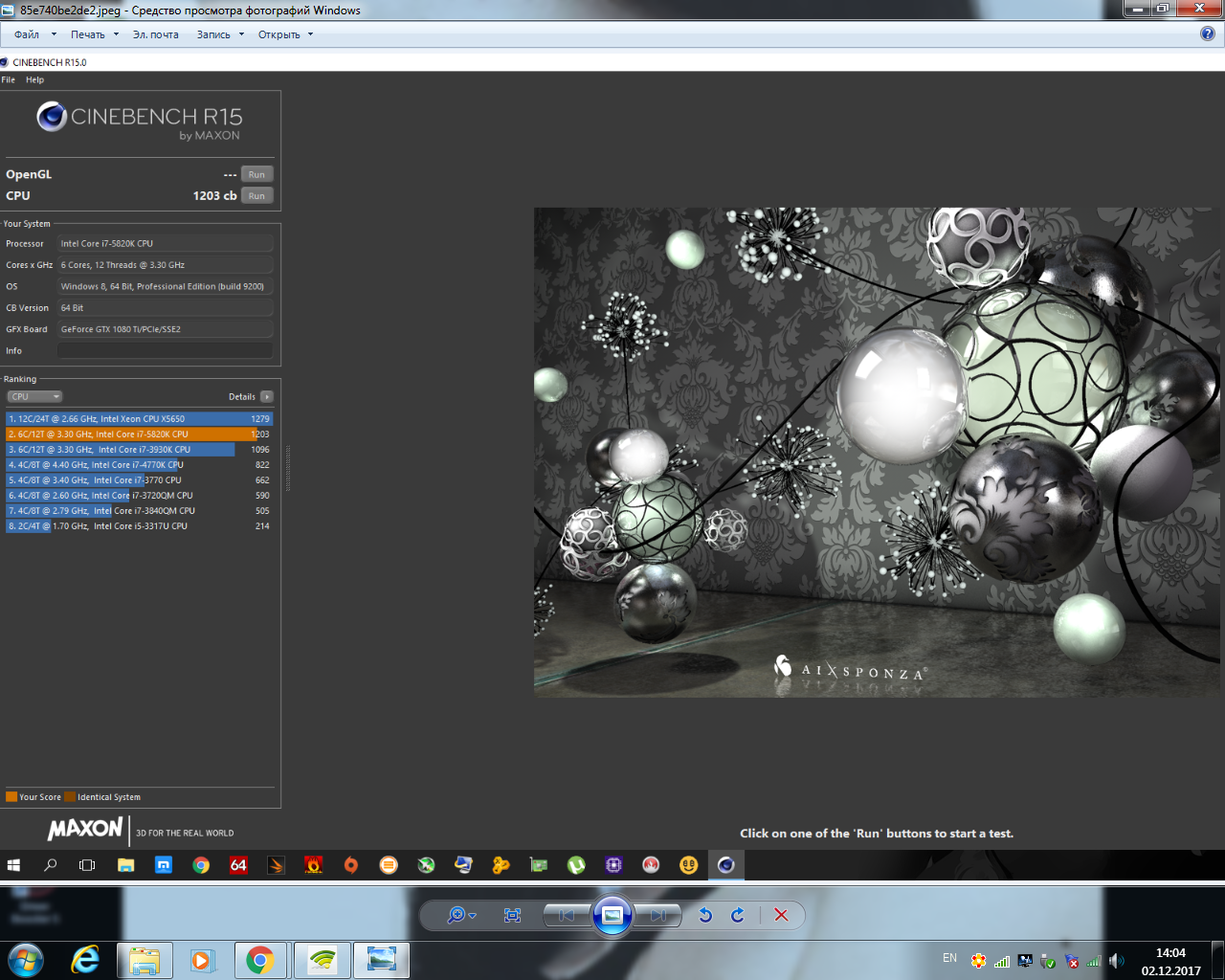The width and height of the screenshot is (1225, 980).
Task: Go to the previous photo
Action: (567, 915)
